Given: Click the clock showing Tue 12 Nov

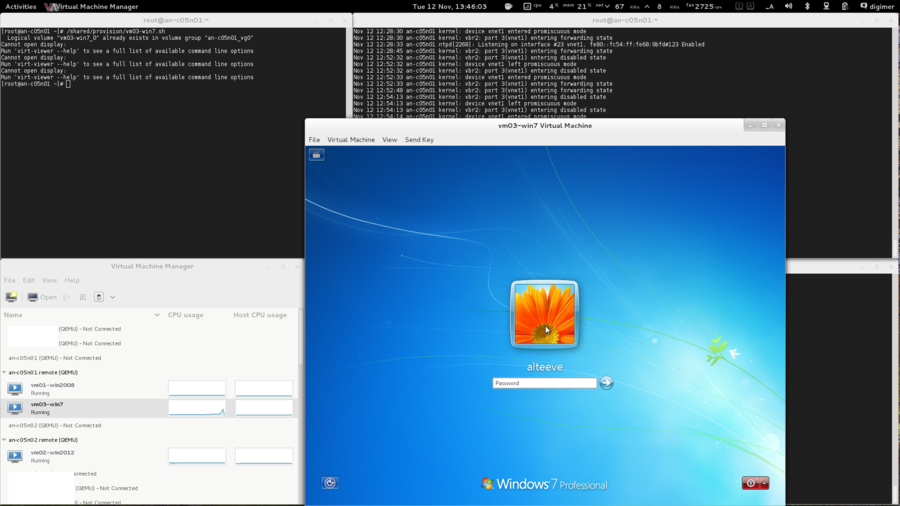Looking at the screenshot, I should (449, 6).
